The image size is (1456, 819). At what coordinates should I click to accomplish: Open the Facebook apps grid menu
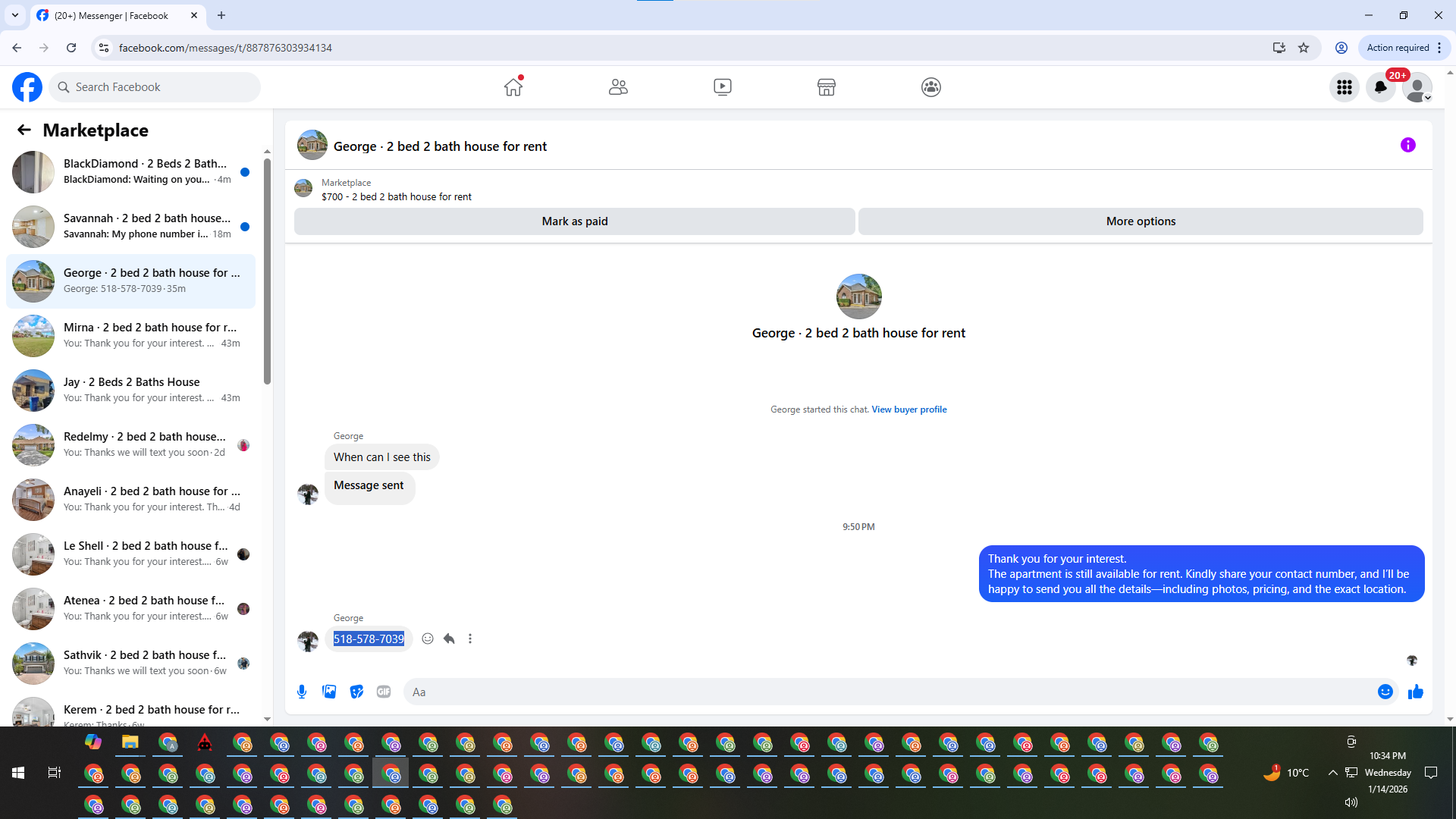click(1344, 87)
